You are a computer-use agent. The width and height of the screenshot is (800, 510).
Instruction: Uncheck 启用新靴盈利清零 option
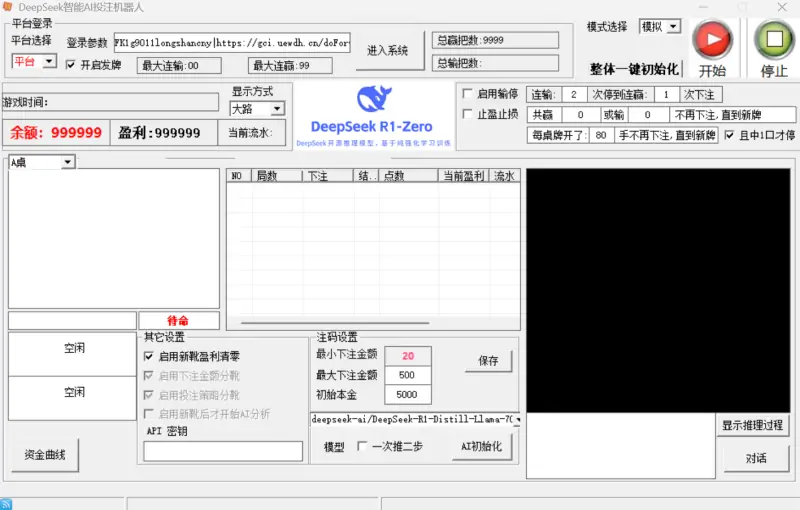[149, 356]
